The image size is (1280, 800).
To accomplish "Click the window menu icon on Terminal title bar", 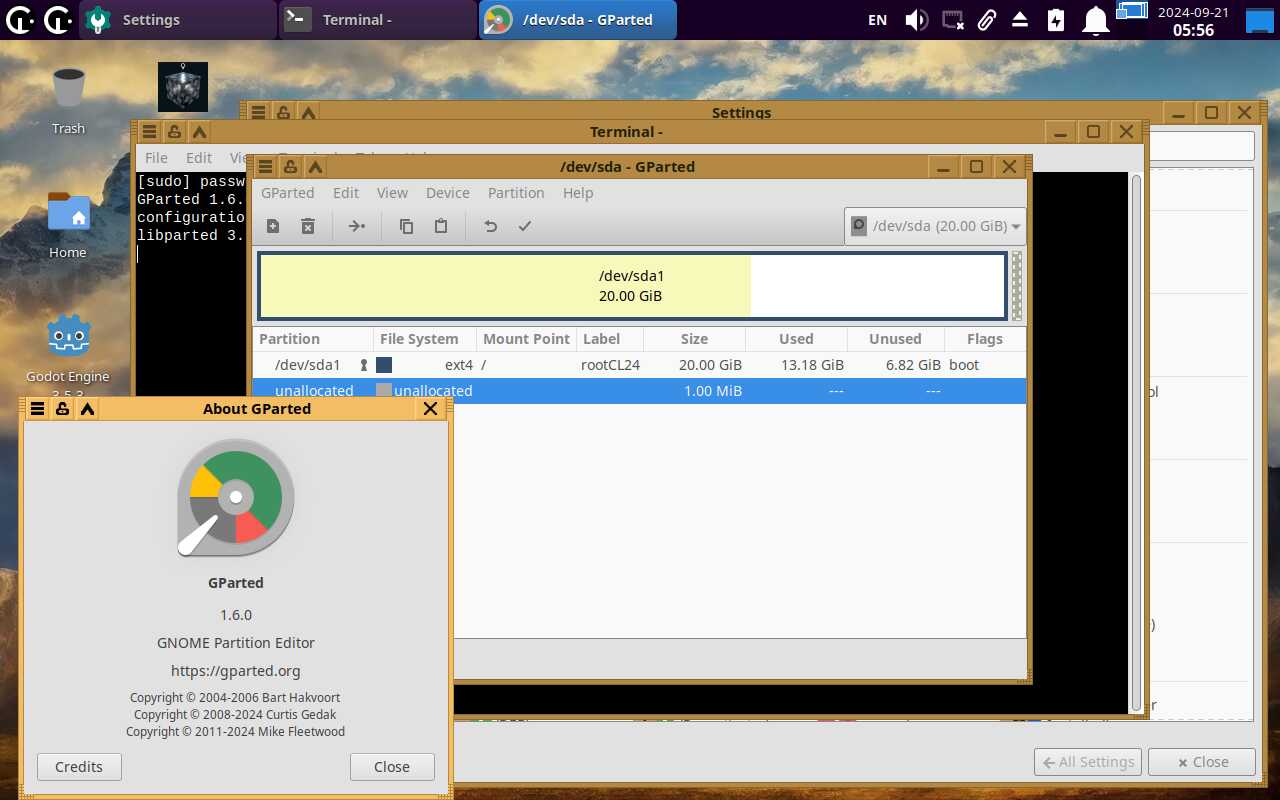I will point(148,132).
